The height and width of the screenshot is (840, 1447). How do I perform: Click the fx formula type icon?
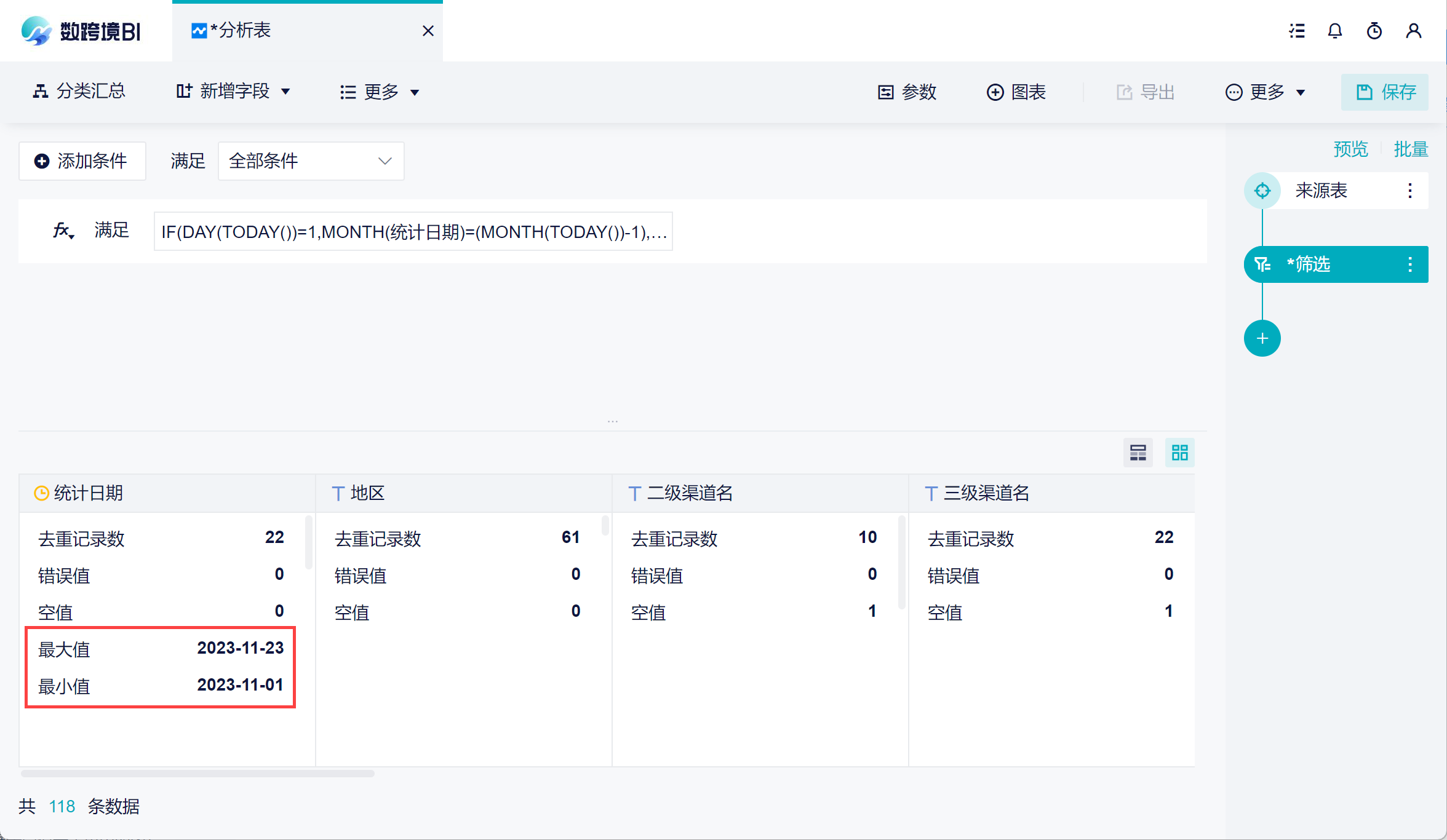point(63,231)
